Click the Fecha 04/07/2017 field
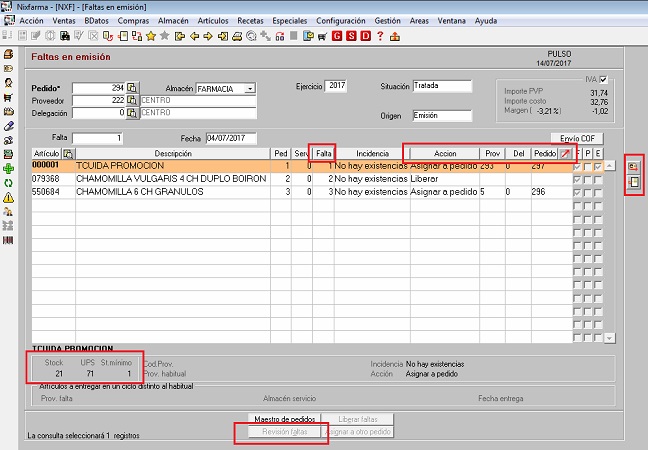The height and width of the screenshot is (450, 648). (x=231, y=138)
